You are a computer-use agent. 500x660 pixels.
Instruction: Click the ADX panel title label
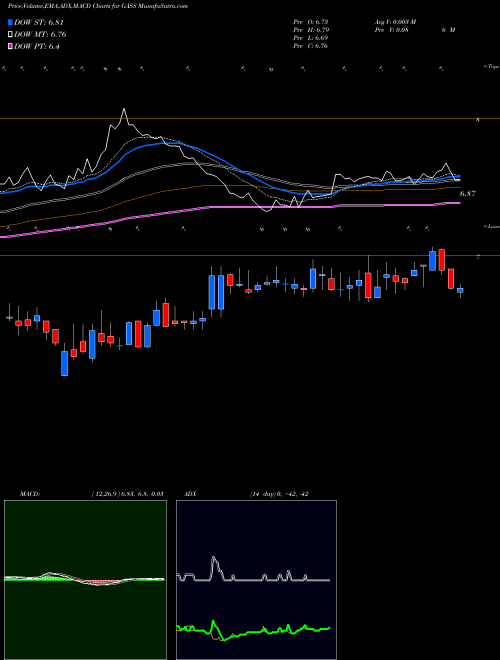[x=190, y=494]
